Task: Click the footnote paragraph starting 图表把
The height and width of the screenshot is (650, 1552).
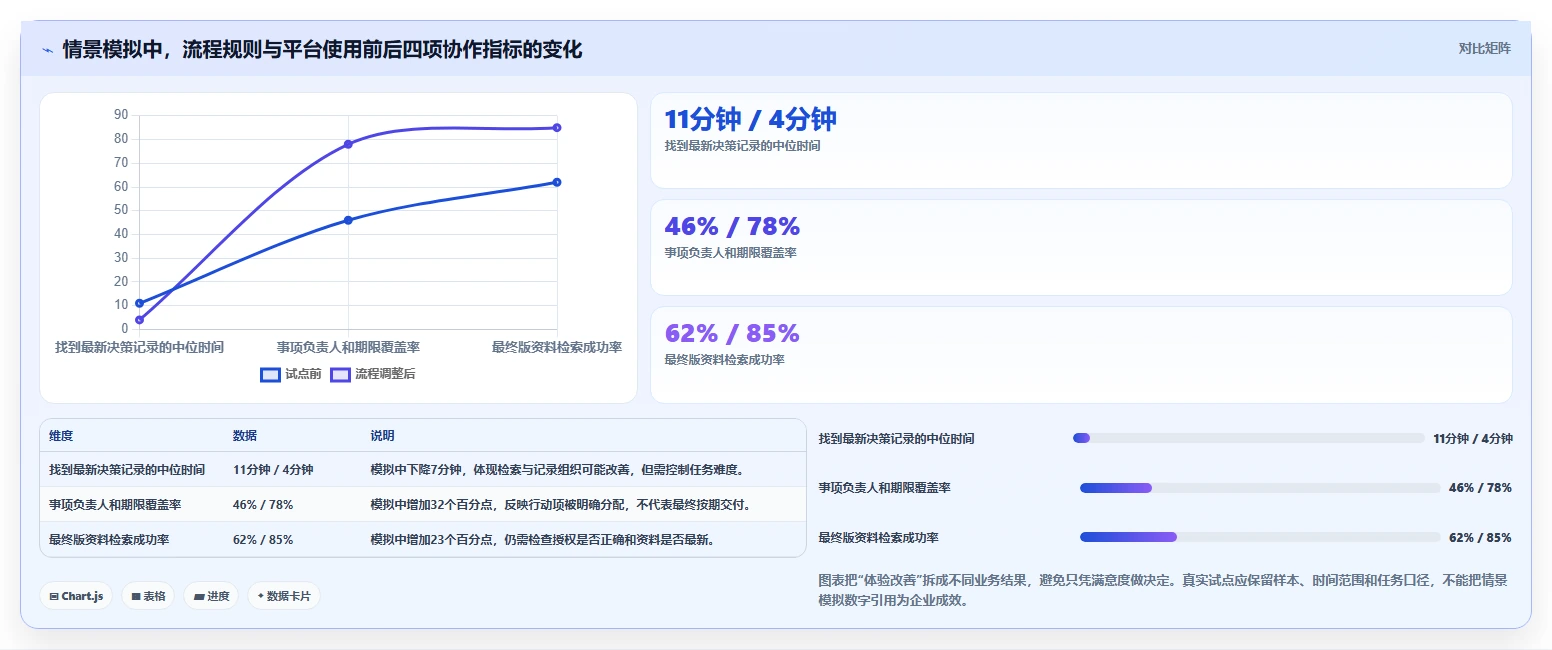Action: tap(1164, 590)
